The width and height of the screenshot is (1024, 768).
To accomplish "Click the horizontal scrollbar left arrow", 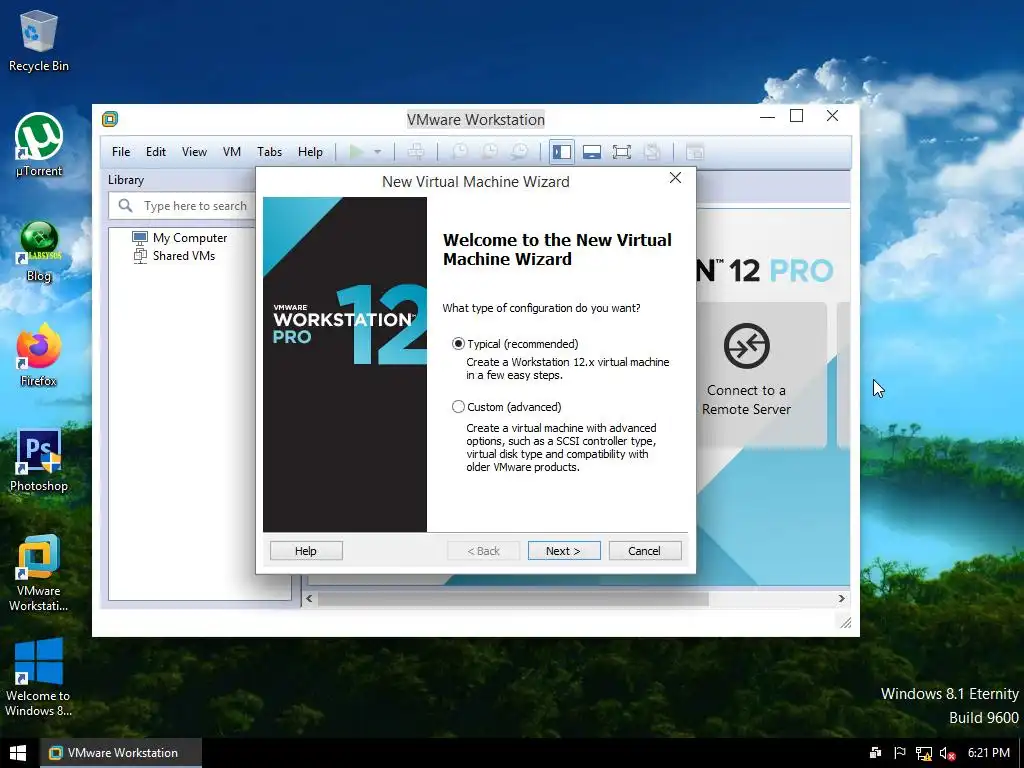I will click(x=310, y=598).
